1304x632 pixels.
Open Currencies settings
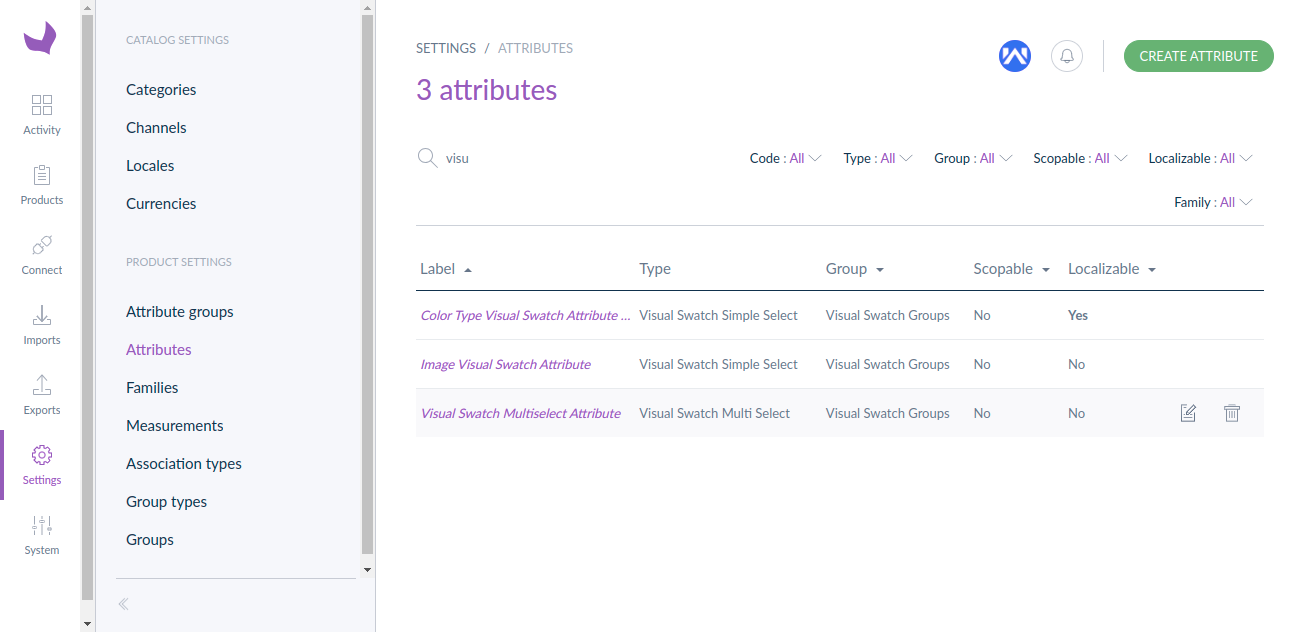(x=161, y=204)
